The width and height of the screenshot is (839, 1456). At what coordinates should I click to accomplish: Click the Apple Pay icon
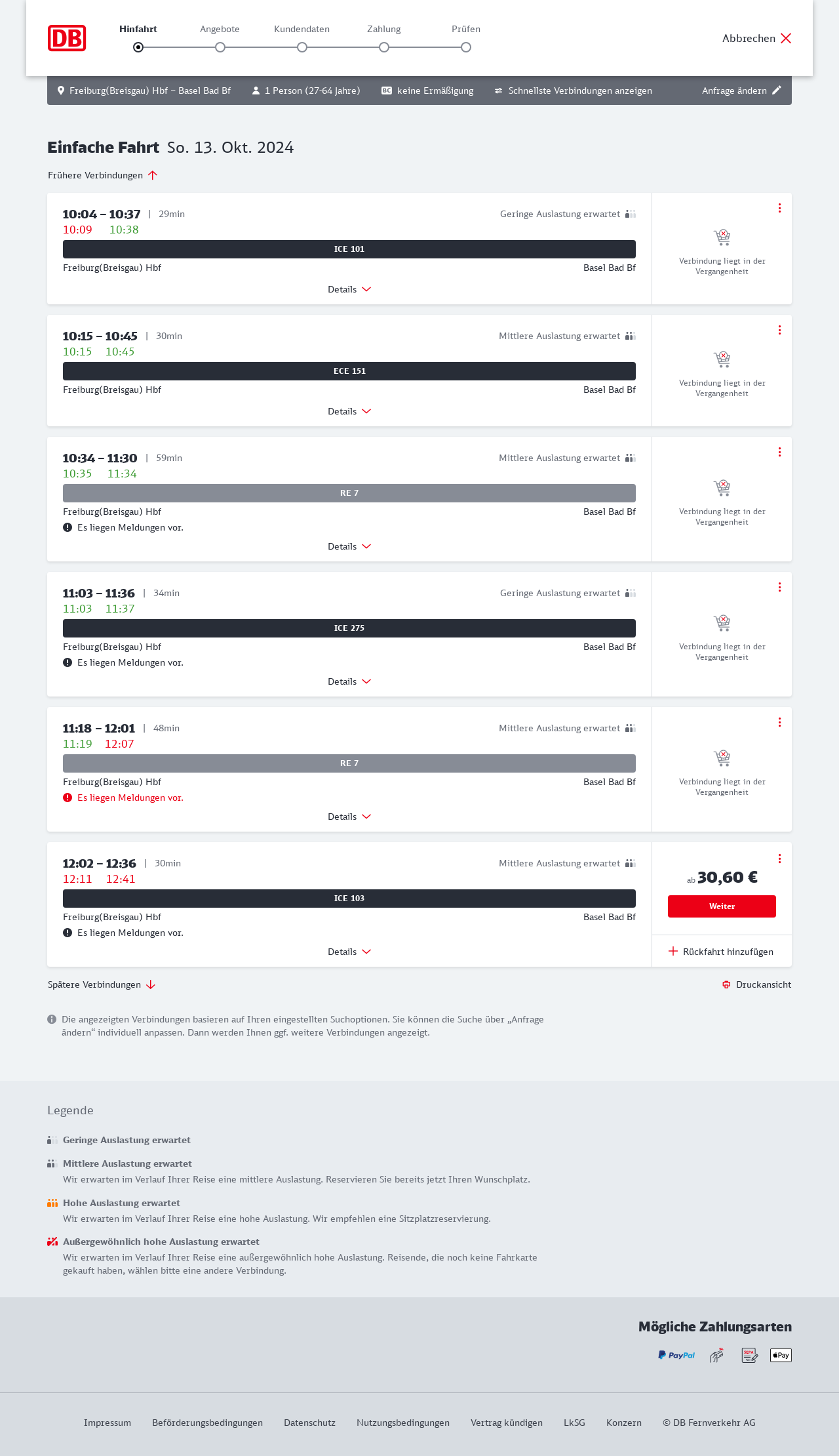click(781, 1355)
